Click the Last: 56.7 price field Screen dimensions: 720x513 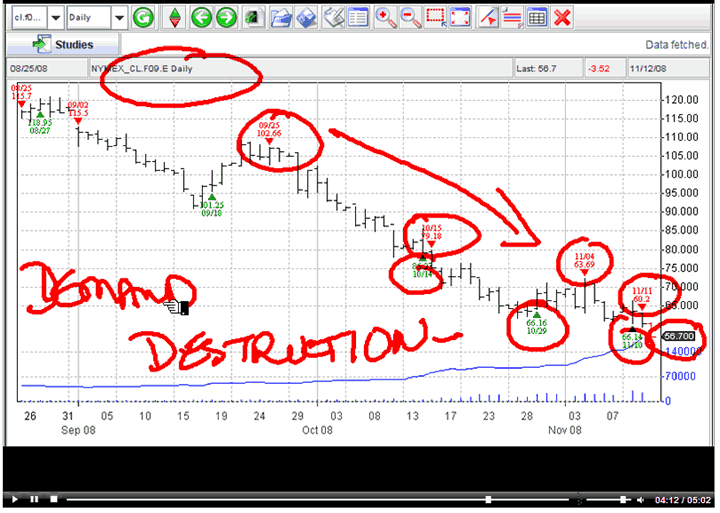point(548,69)
